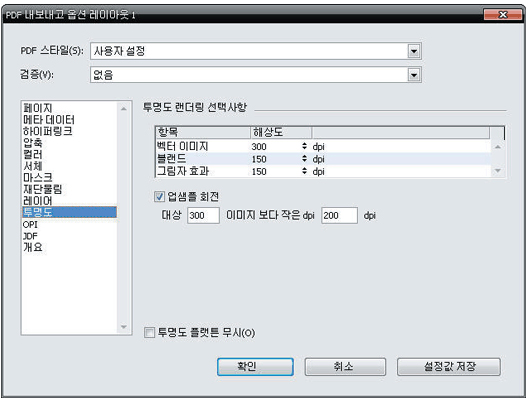The image size is (530, 410).
Task: Click the 그림자 효과 150 value
Action: [259, 172]
